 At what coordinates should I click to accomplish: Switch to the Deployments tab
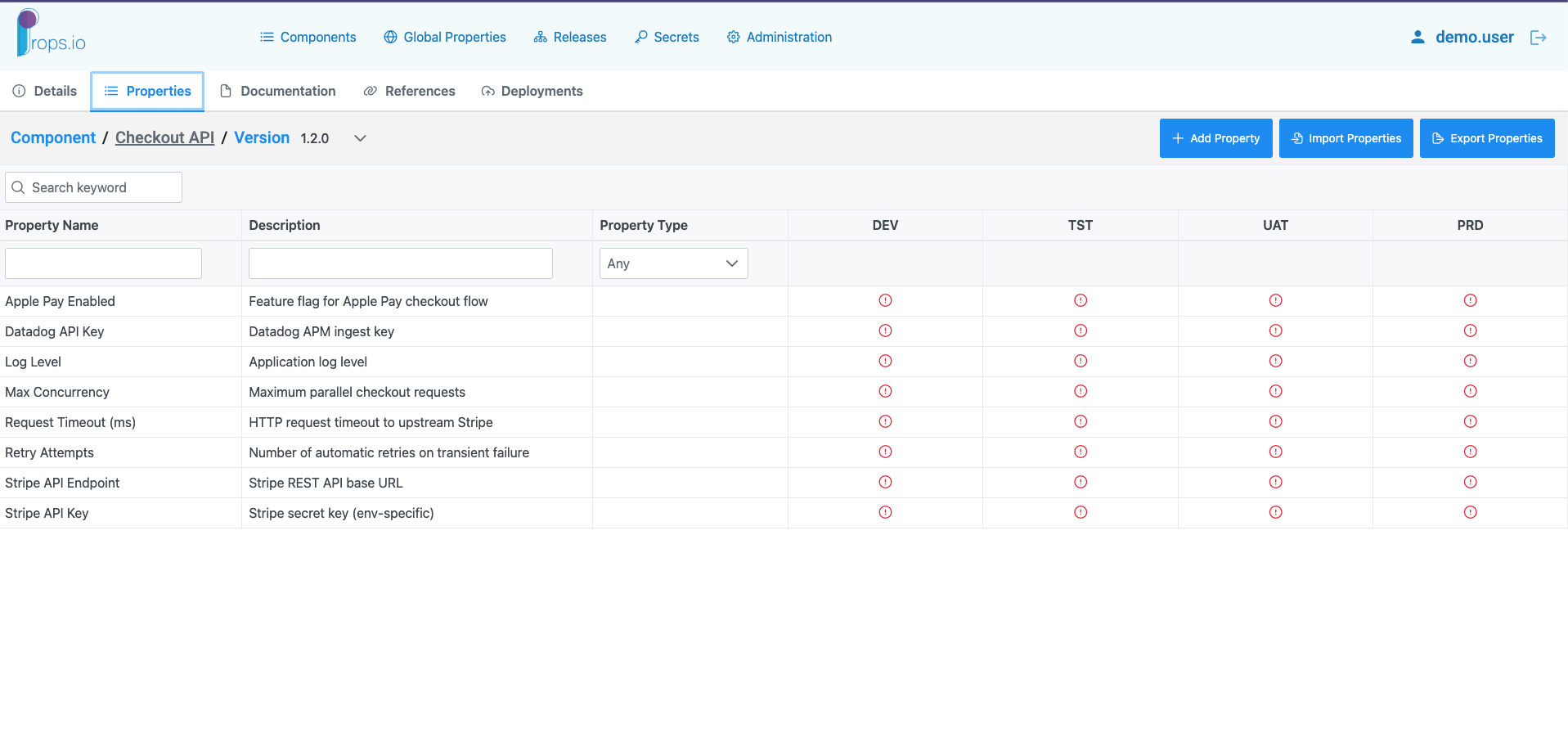pyautogui.click(x=532, y=91)
